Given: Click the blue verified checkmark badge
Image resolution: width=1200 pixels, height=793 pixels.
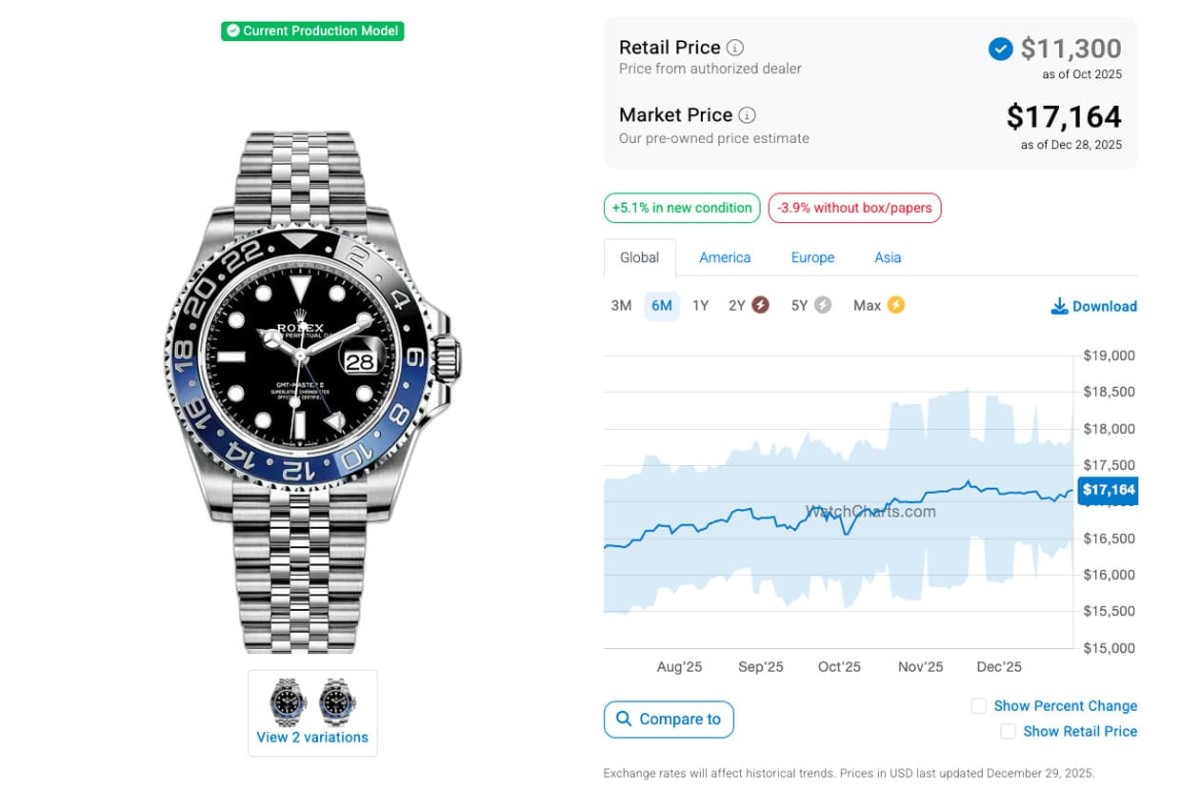Looking at the screenshot, I should click(x=1000, y=48).
